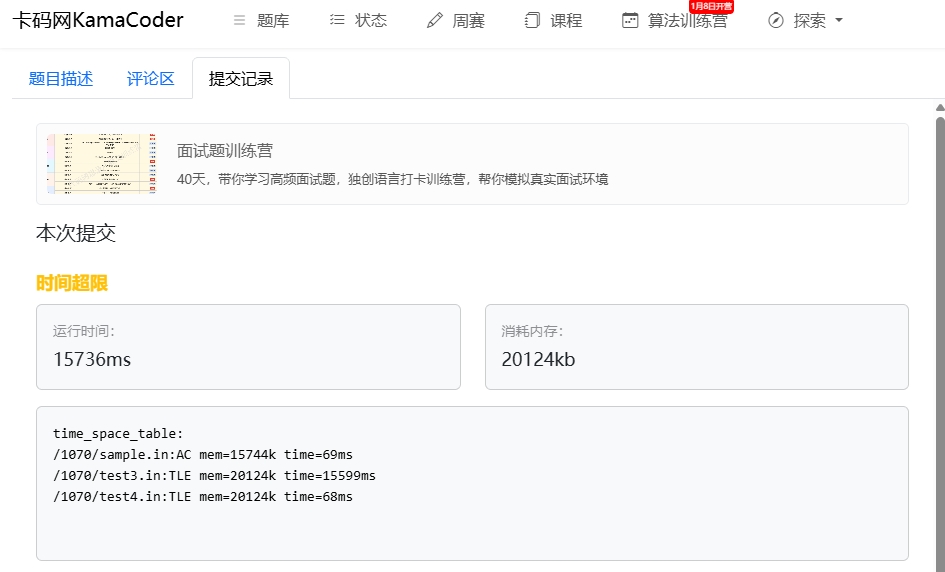The width and height of the screenshot is (945, 572).
Task: Click the 状态 checklist icon
Action: (337, 20)
